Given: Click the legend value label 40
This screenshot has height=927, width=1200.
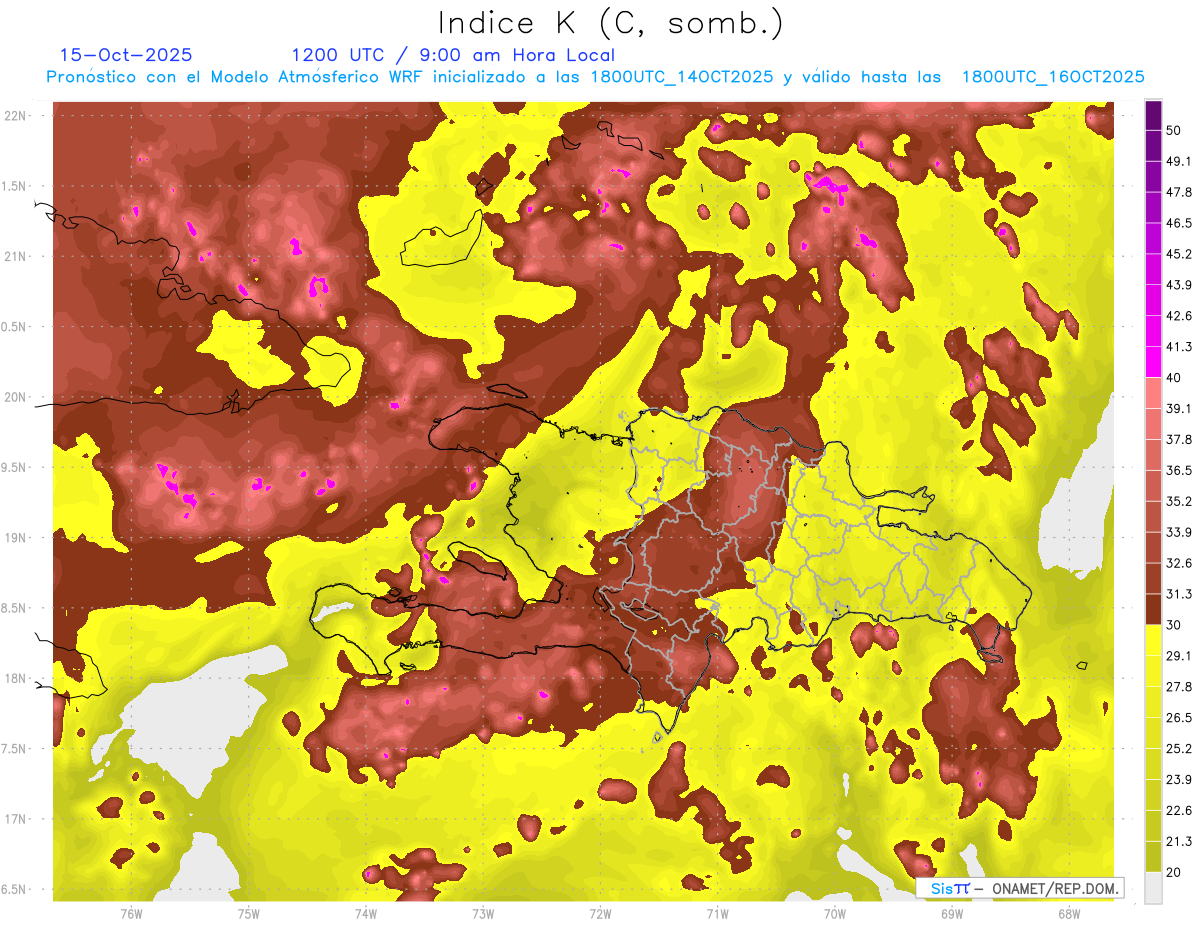Looking at the screenshot, I should [x=1174, y=378].
